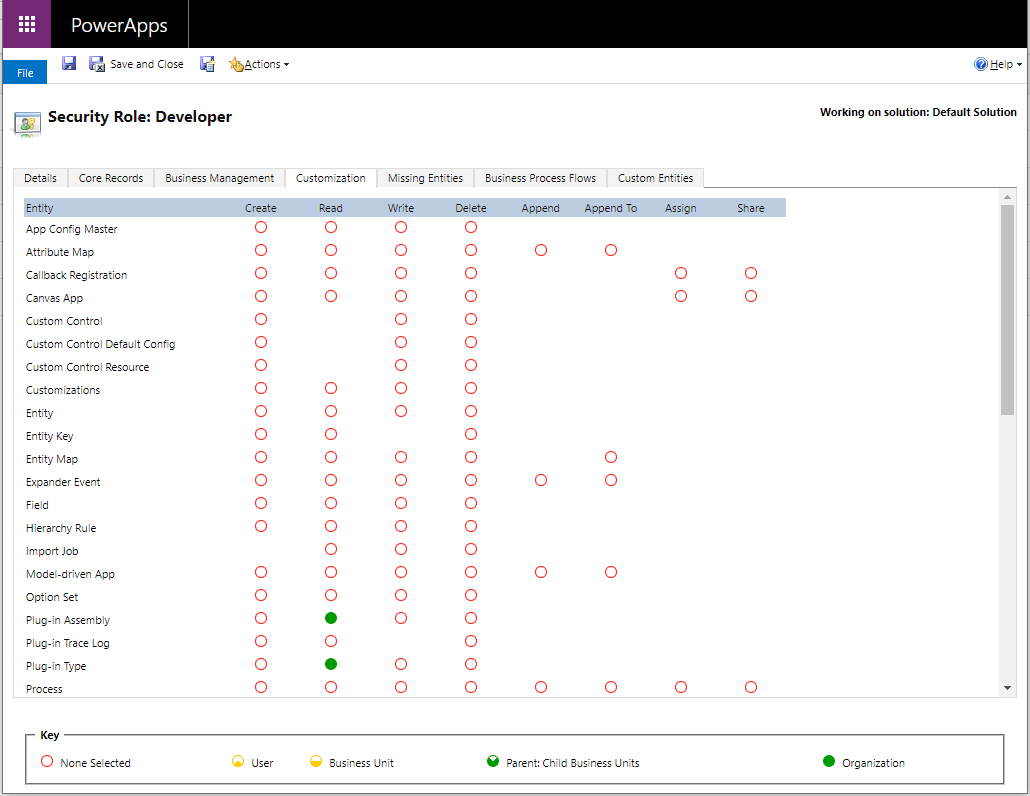Click Save and Close button text
The height and width of the screenshot is (796, 1030).
[147, 64]
